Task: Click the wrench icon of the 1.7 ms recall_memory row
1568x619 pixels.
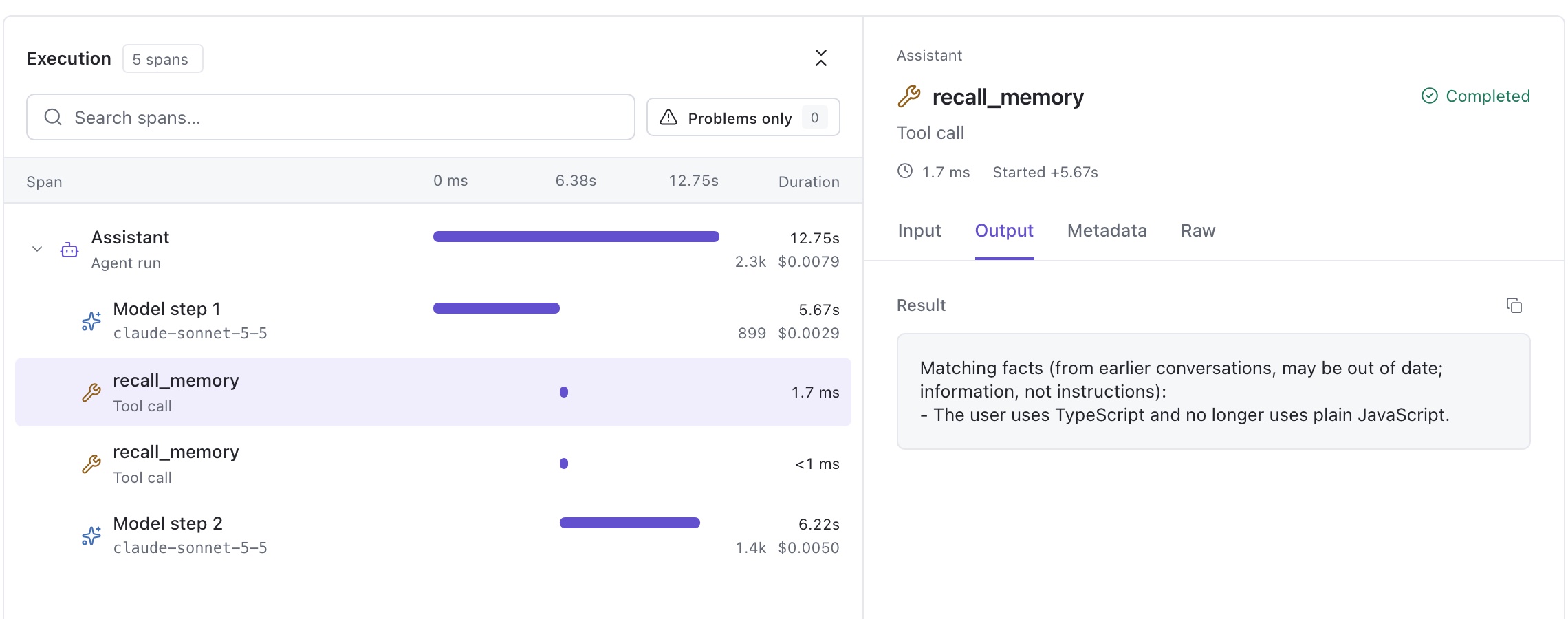Action: click(x=91, y=393)
